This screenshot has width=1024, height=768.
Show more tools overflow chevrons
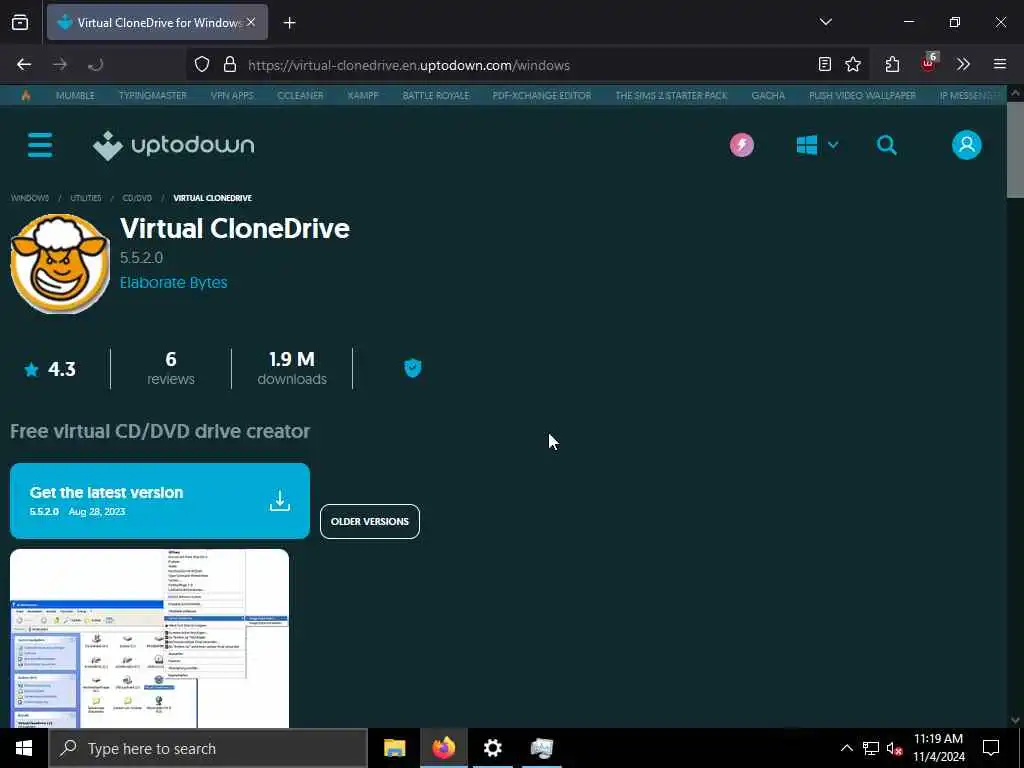coord(963,64)
